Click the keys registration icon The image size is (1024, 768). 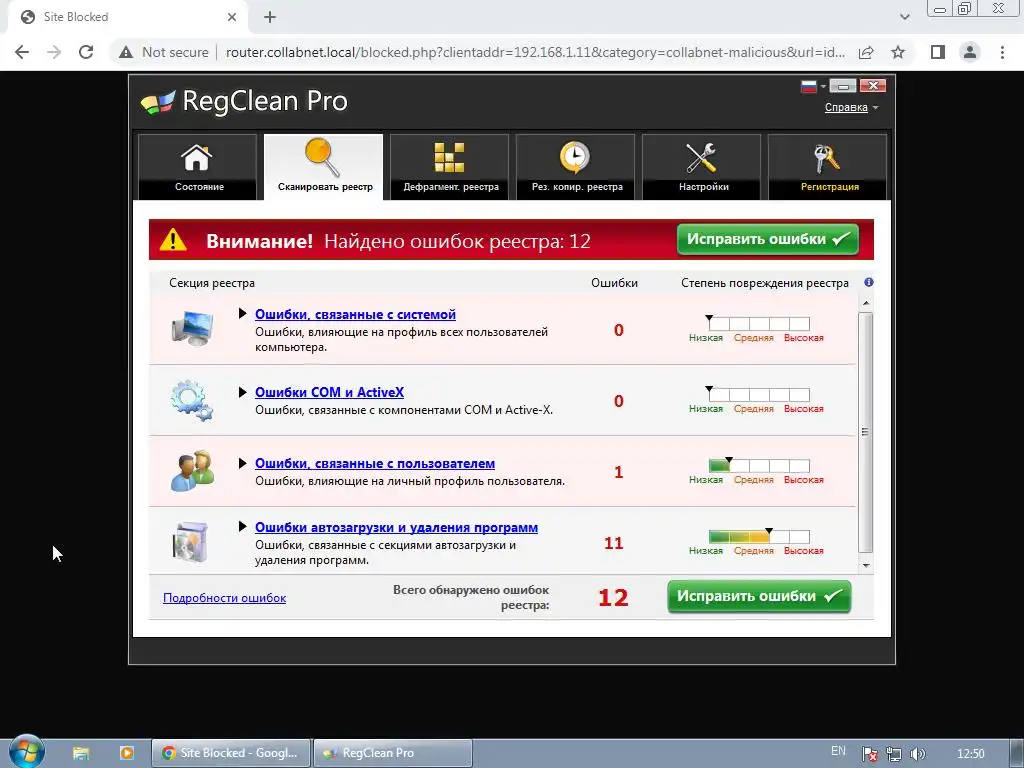(x=827, y=158)
